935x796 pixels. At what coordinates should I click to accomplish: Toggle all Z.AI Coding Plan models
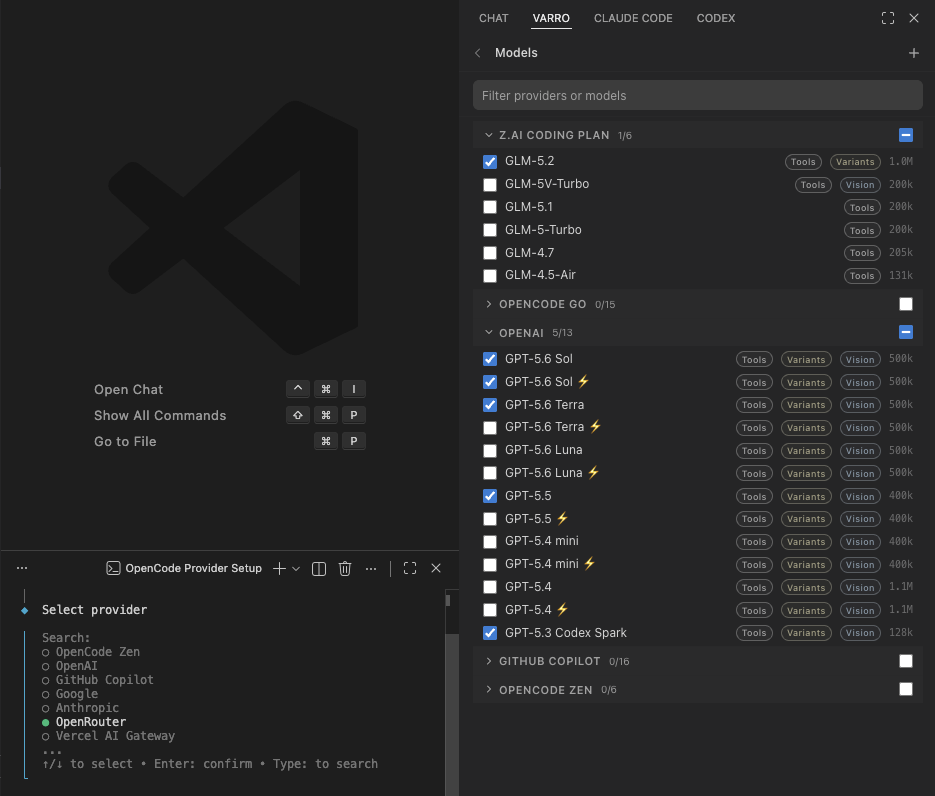pyautogui.click(x=905, y=135)
